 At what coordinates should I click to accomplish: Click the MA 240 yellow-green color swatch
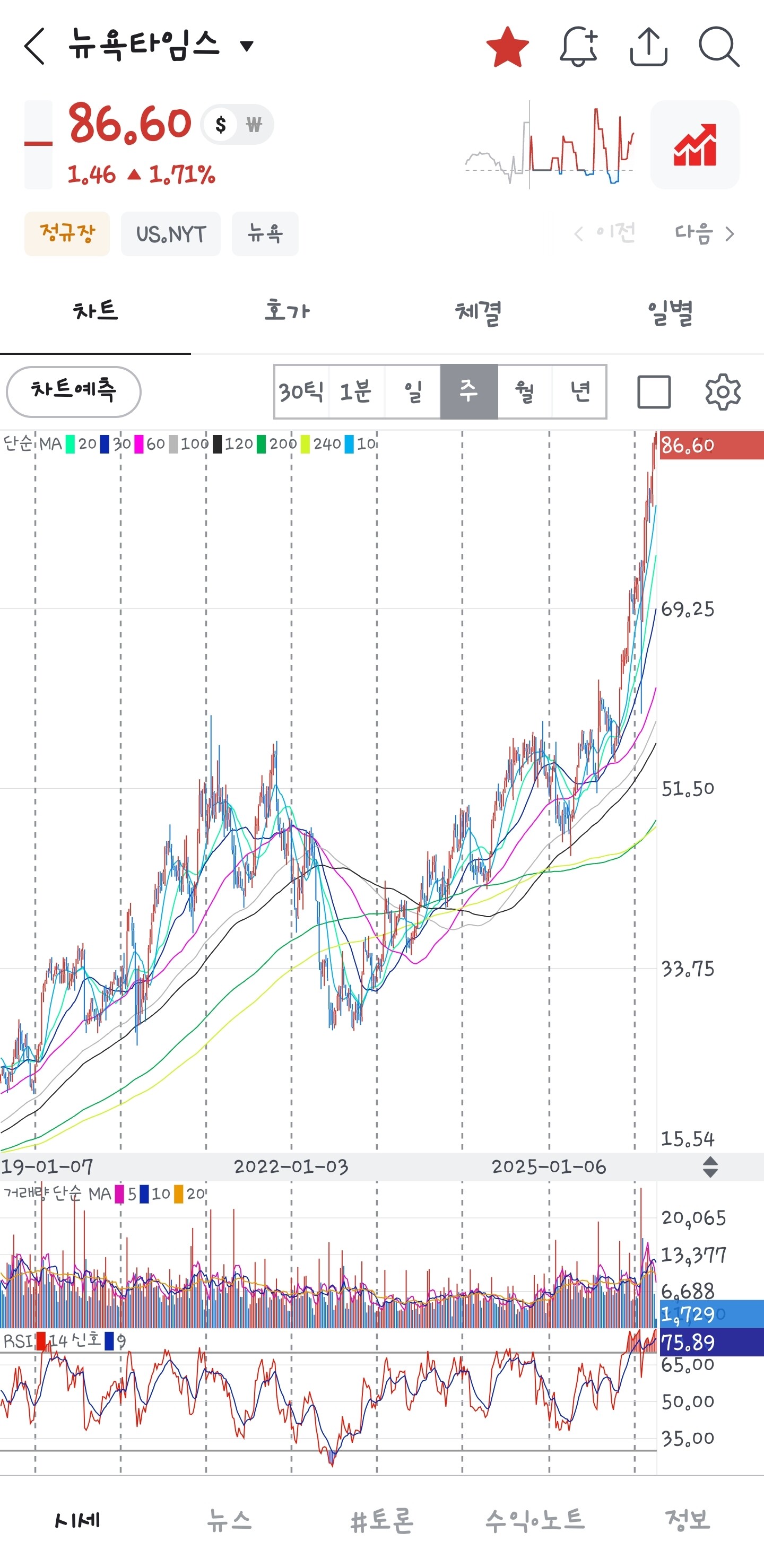tap(305, 444)
